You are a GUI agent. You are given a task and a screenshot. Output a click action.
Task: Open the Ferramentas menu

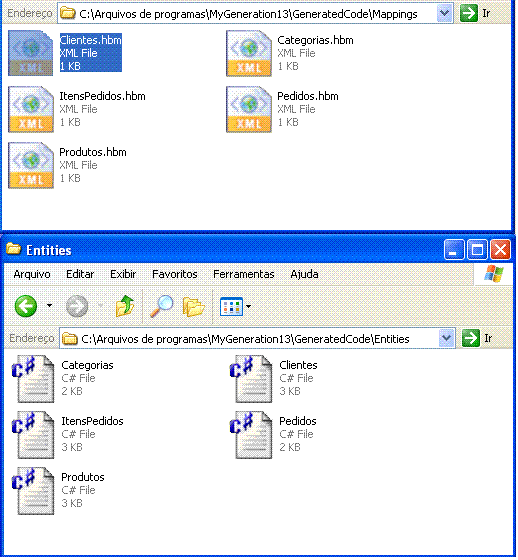(x=244, y=274)
